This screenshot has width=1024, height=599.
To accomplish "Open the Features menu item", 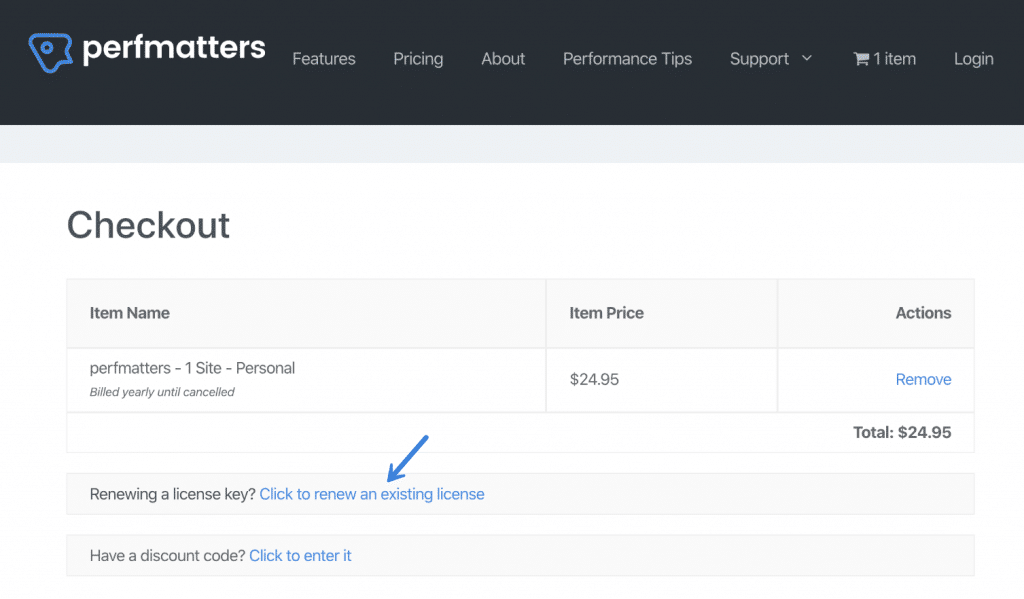I will pos(324,59).
